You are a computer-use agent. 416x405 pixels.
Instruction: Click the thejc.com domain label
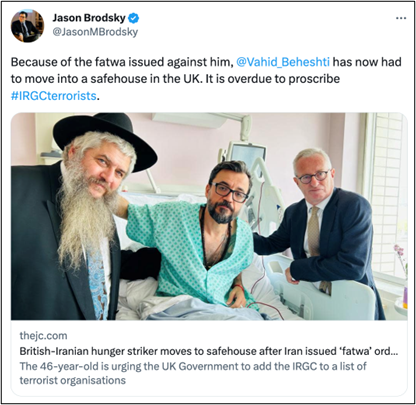click(43, 335)
